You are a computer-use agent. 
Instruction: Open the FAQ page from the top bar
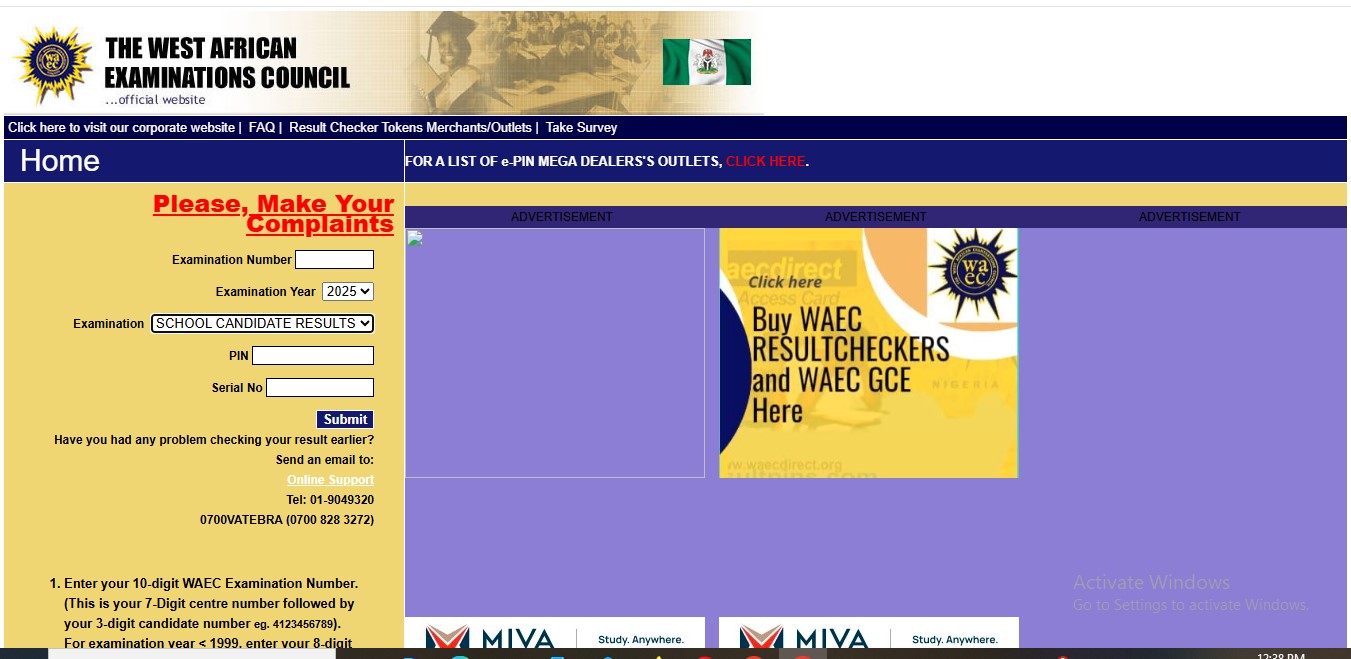[261, 127]
